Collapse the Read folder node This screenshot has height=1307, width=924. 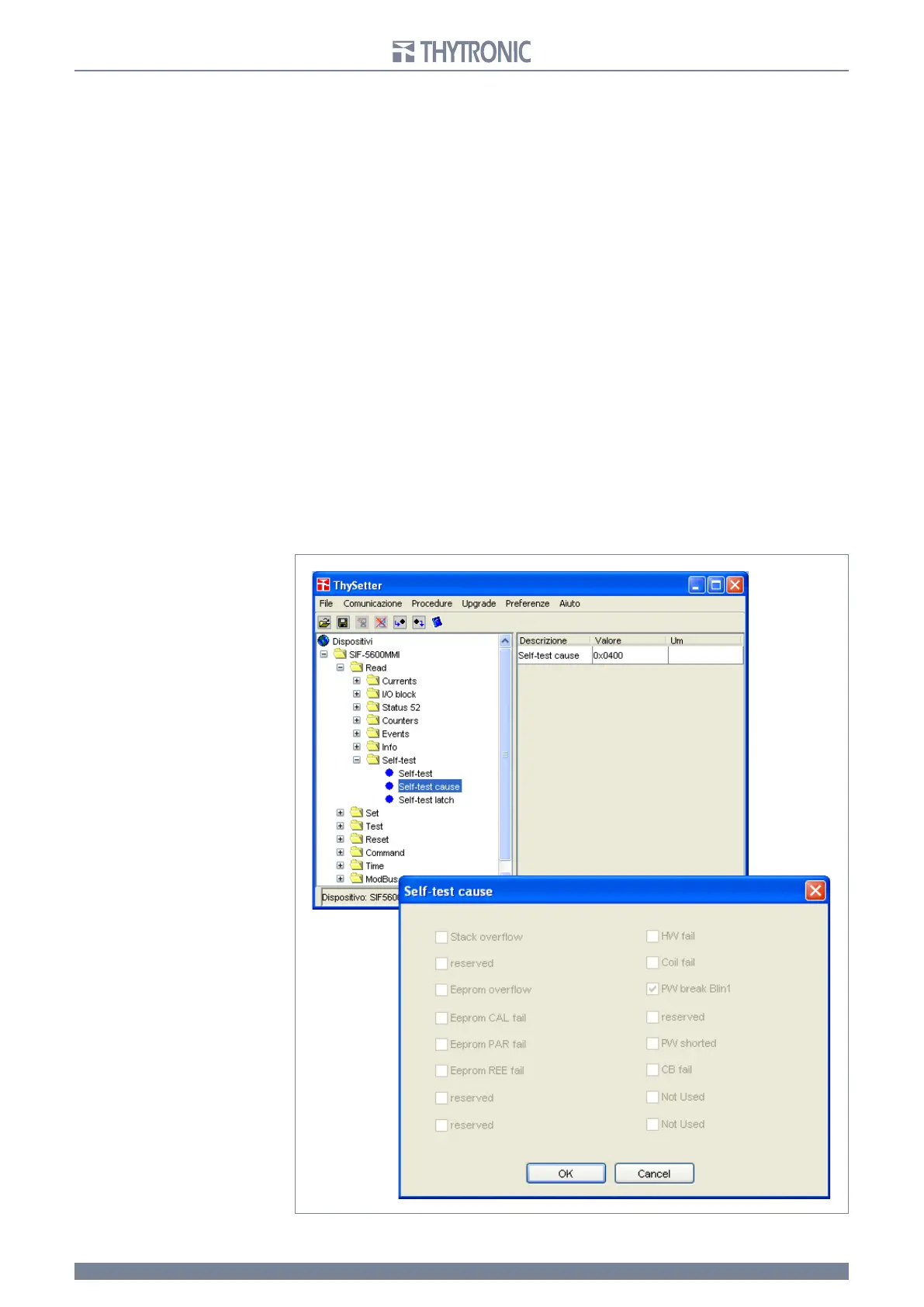pyautogui.click(x=340, y=667)
